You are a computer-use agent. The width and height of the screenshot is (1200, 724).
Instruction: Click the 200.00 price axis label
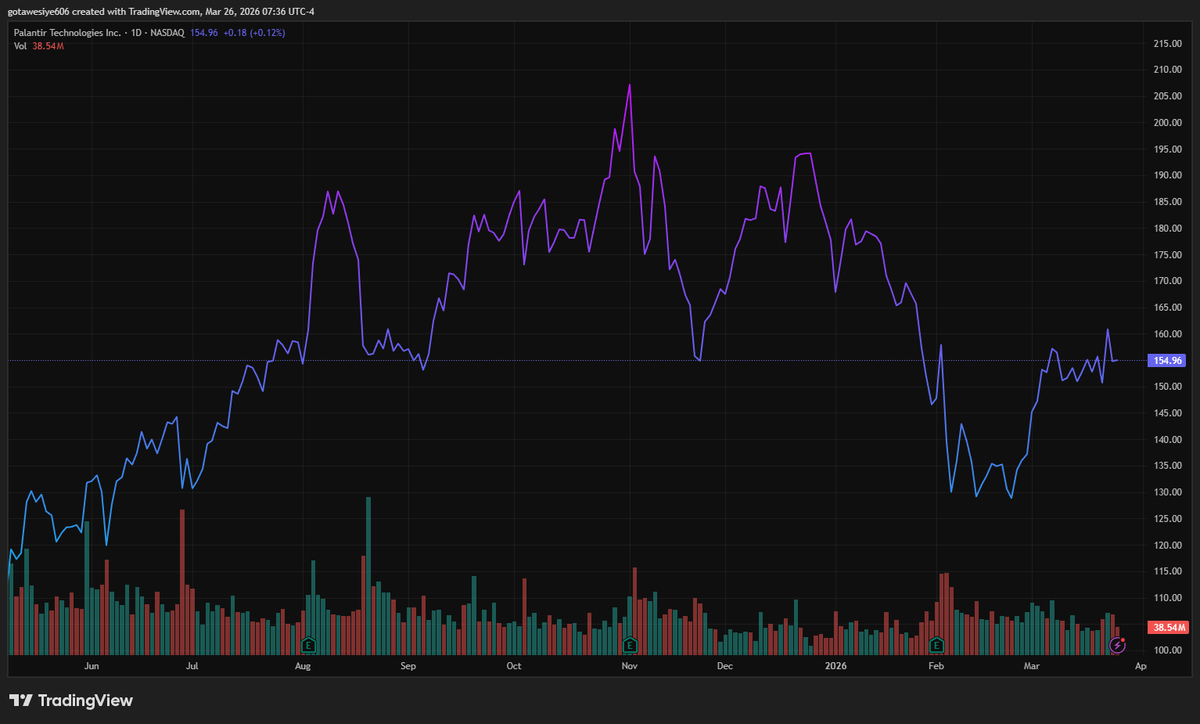point(1168,123)
